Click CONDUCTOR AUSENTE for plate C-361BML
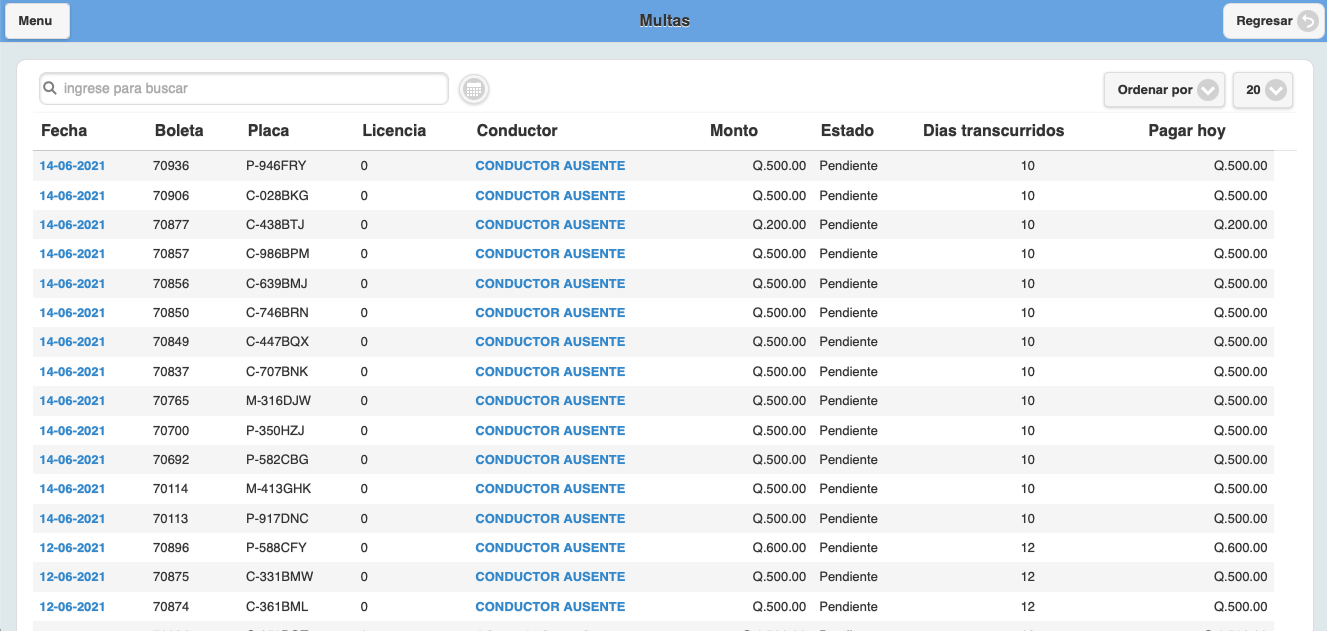Viewport: 1327px width, 631px height. (550, 607)
